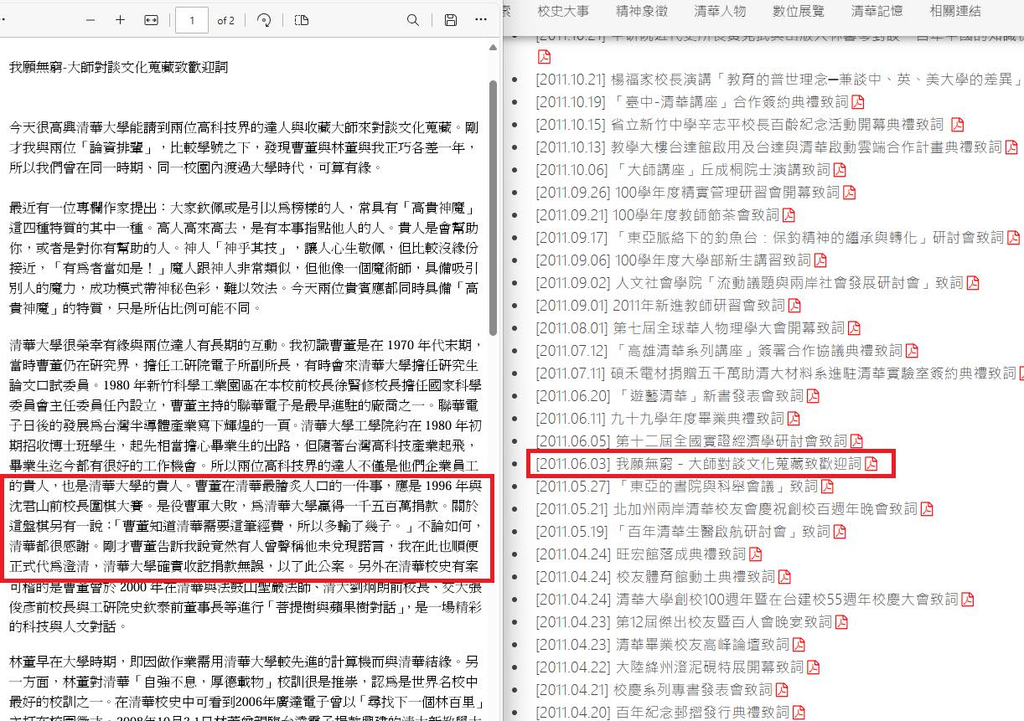Click the zoom out minus button
The image size is (1024, 721).
pos(91,20)
